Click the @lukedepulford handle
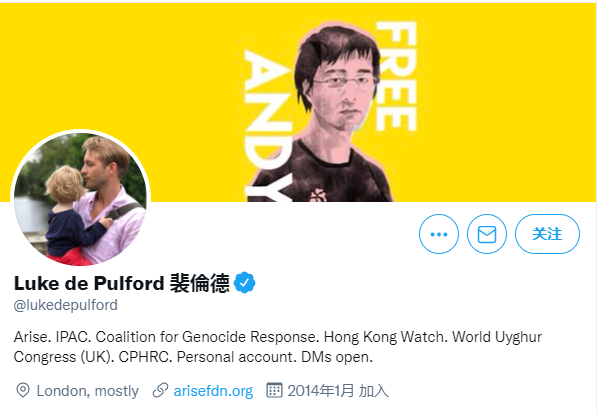This screenshot has width=604, height=414. [x=65, y=305]
